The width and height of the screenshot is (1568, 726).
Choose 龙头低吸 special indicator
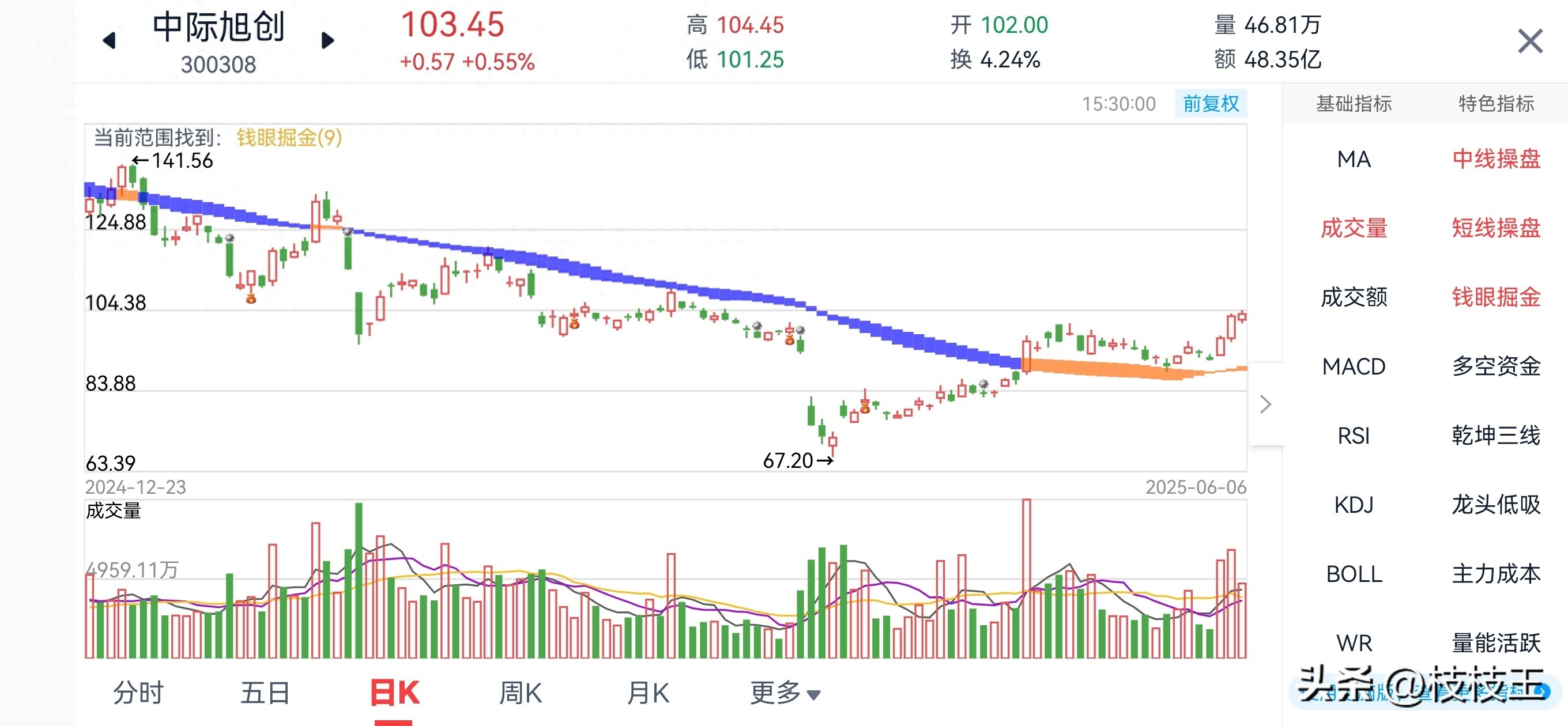pyautogui.click(x=1496, y=505)
